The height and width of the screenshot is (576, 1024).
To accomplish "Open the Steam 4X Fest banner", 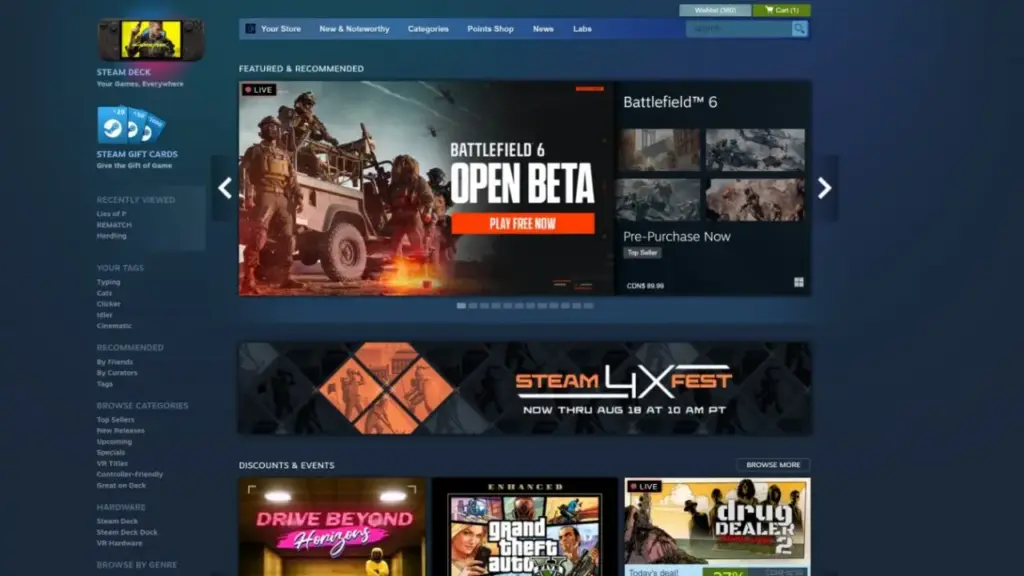I will [524, 388].
